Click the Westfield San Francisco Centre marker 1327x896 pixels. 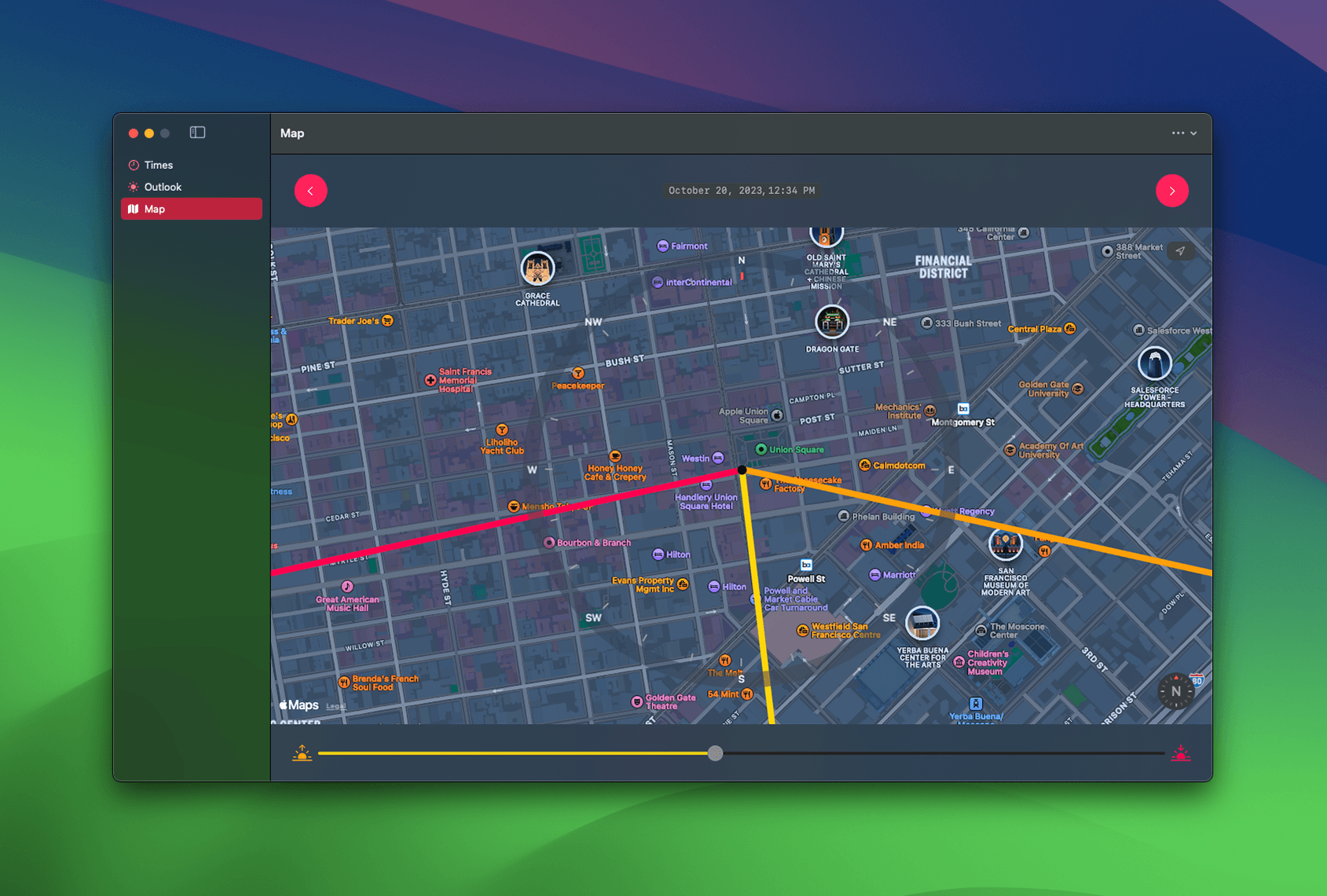coord(802,630)
